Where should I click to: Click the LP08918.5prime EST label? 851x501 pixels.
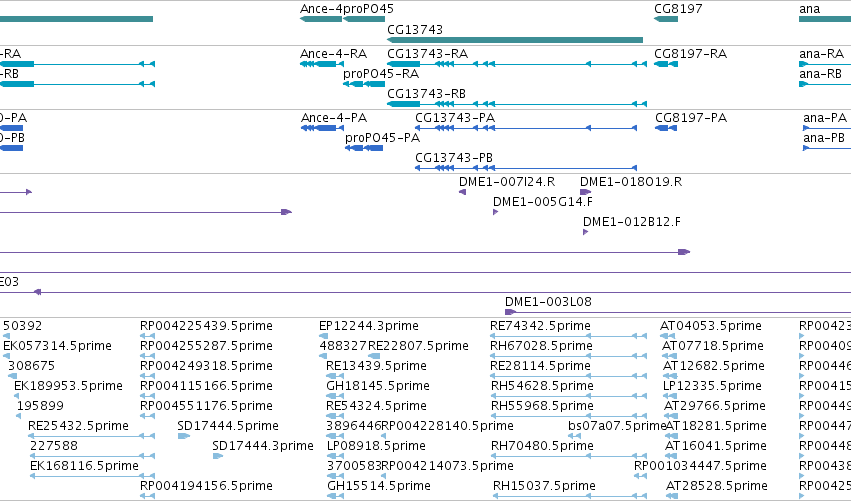tap(376, 446)
